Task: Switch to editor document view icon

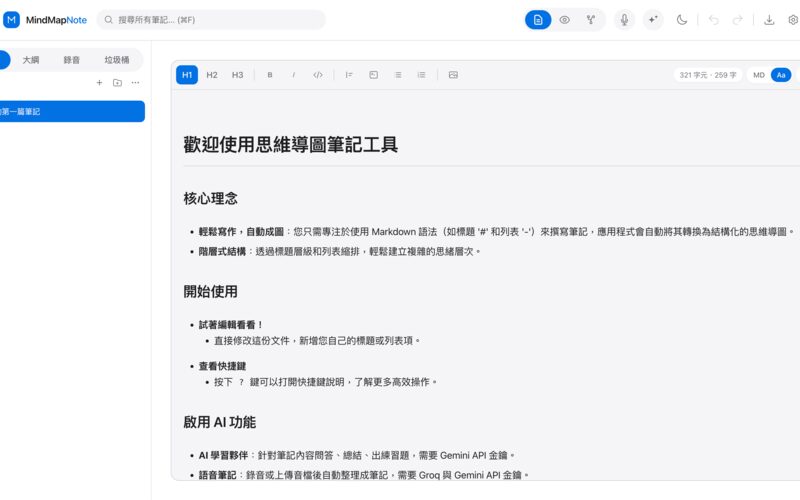Action: (538, 20)
